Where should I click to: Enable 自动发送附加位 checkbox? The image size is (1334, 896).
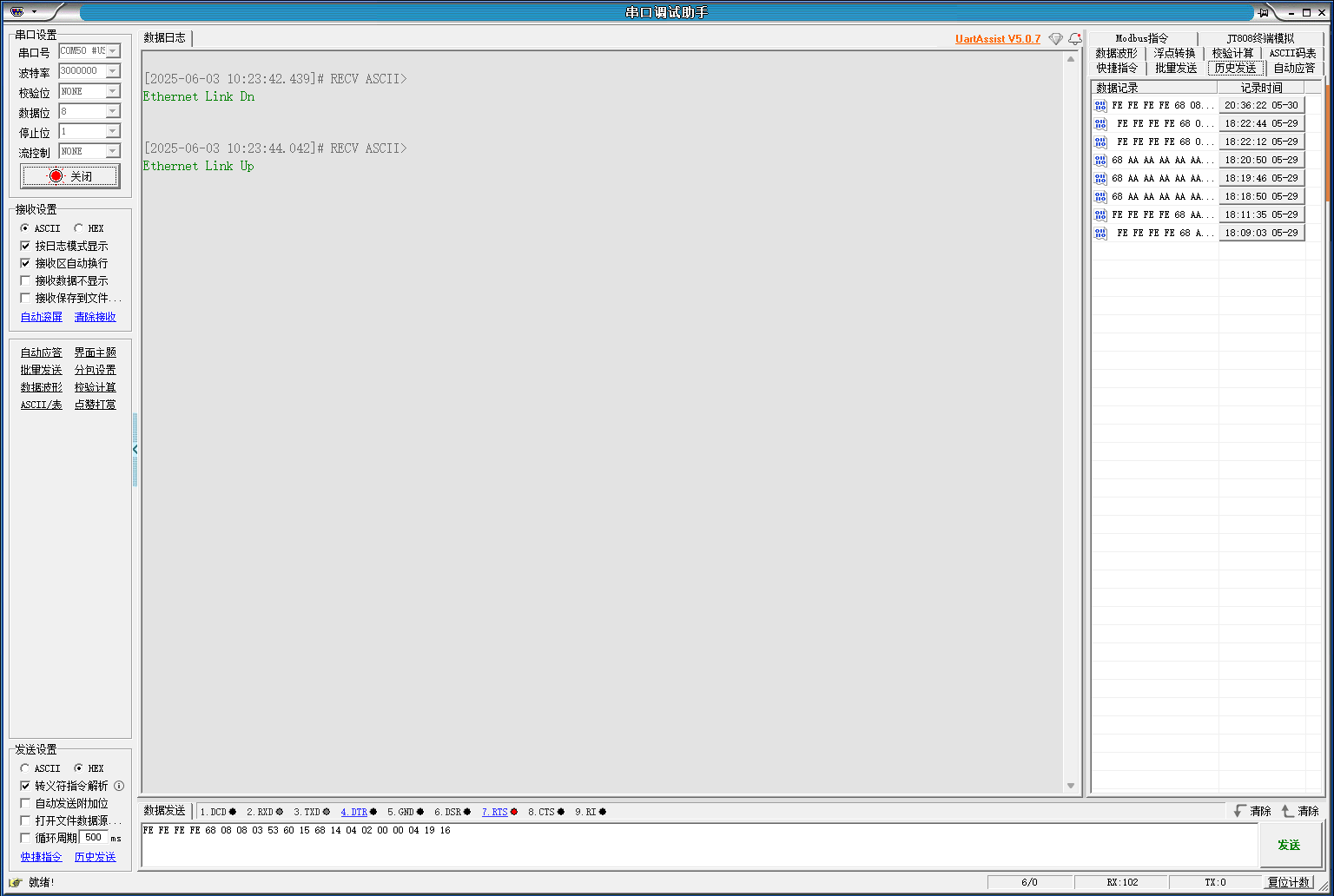[x=25, y=803]
